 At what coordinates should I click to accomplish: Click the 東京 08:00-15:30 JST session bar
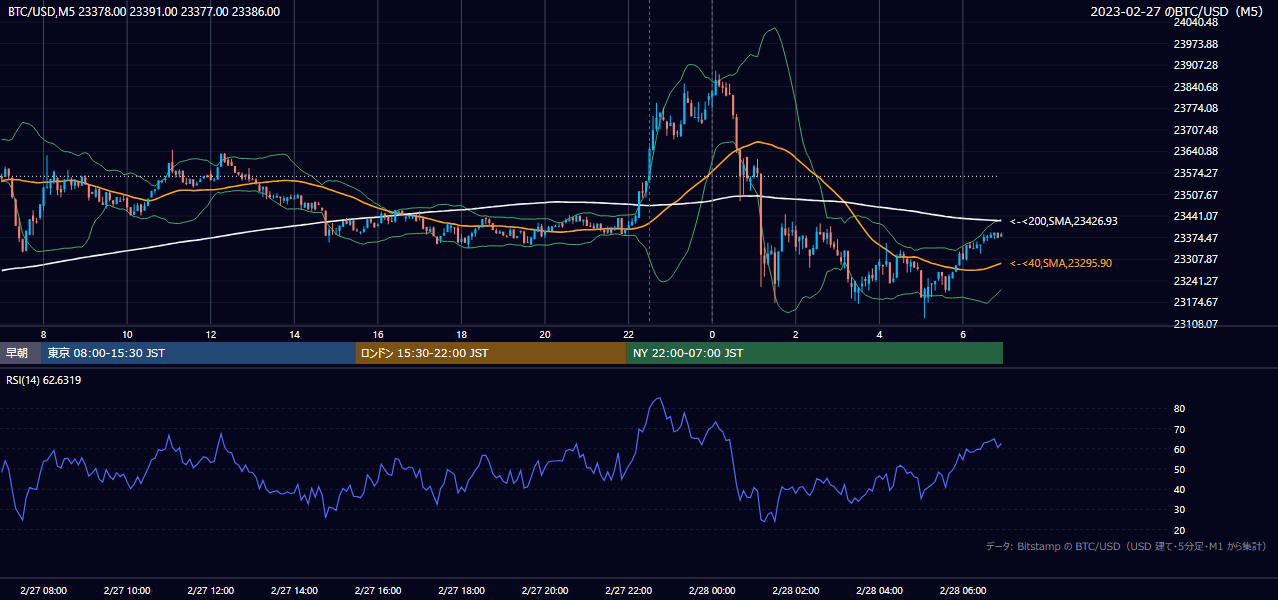(199, 353)
